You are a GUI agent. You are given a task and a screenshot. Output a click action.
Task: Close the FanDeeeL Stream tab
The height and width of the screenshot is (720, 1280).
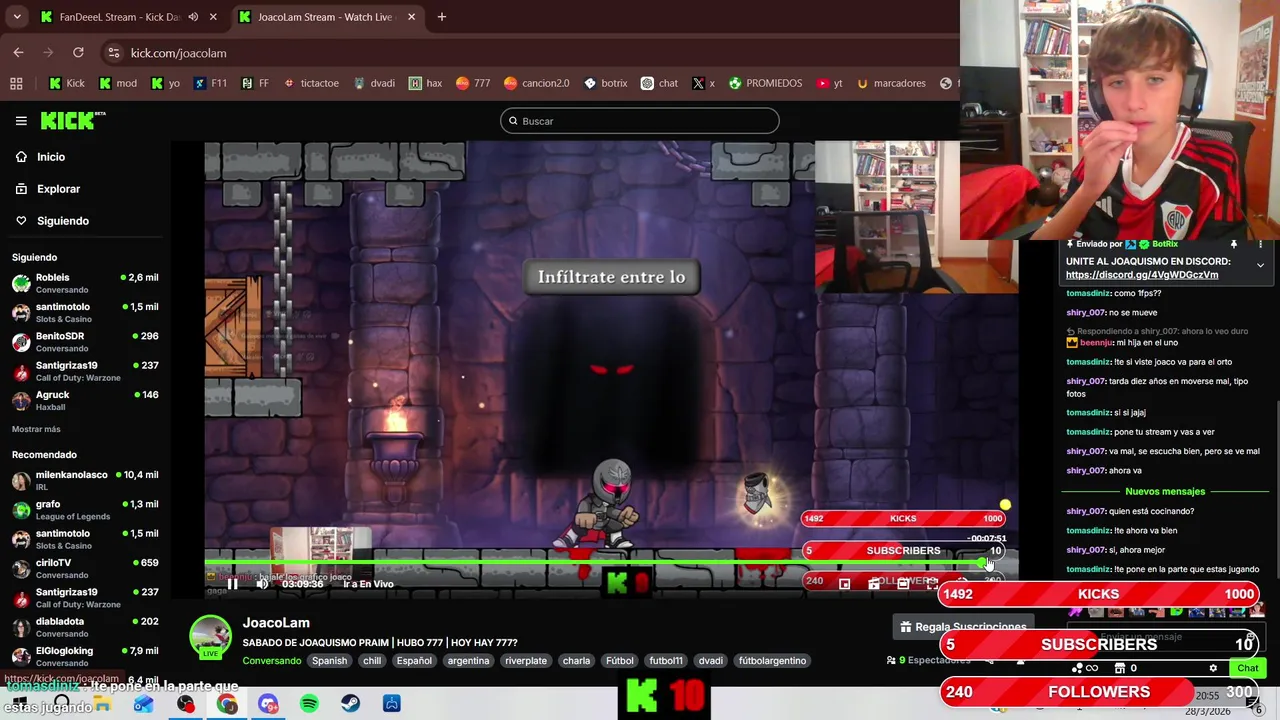tap(213, 17)
